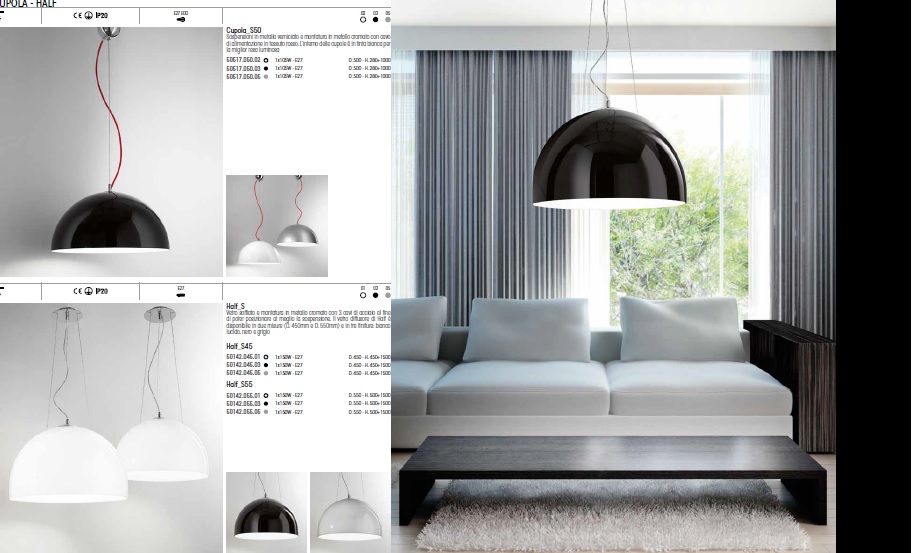Viewport: 913px width, 553px height.
Task: Select the Half_S55 heading
Action: click(239, 385)
